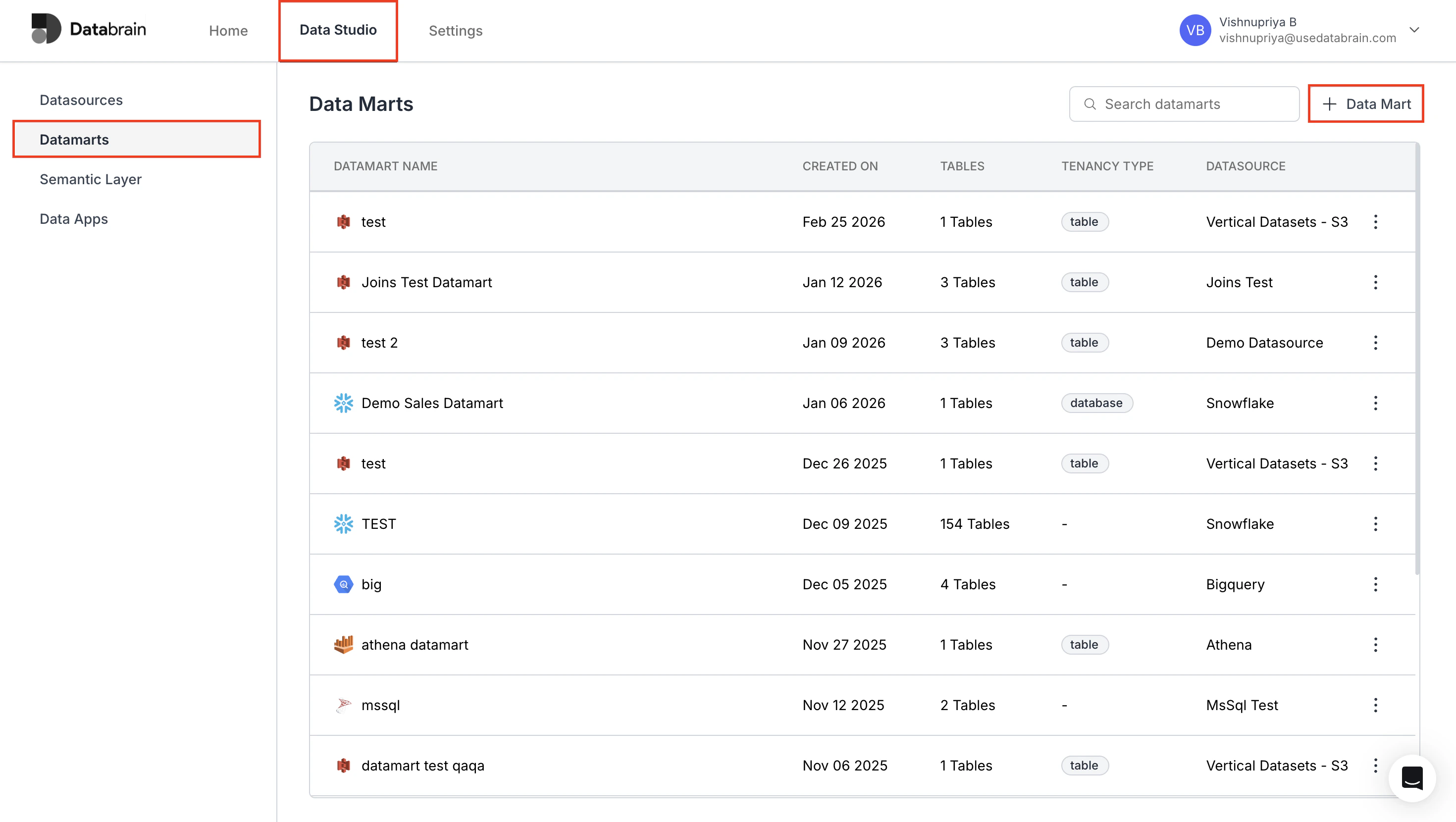Open the chat support widget icon
1456x822 pixels.
(1411, 778)
